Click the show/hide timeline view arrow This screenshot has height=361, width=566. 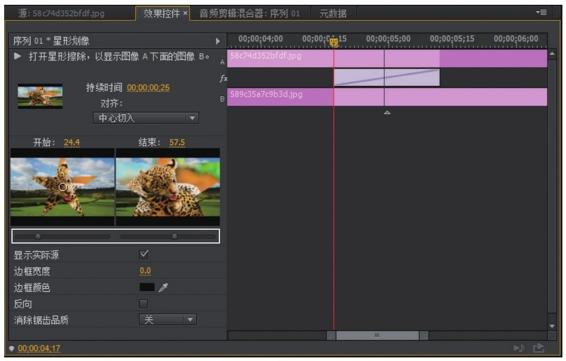[218, 41]
